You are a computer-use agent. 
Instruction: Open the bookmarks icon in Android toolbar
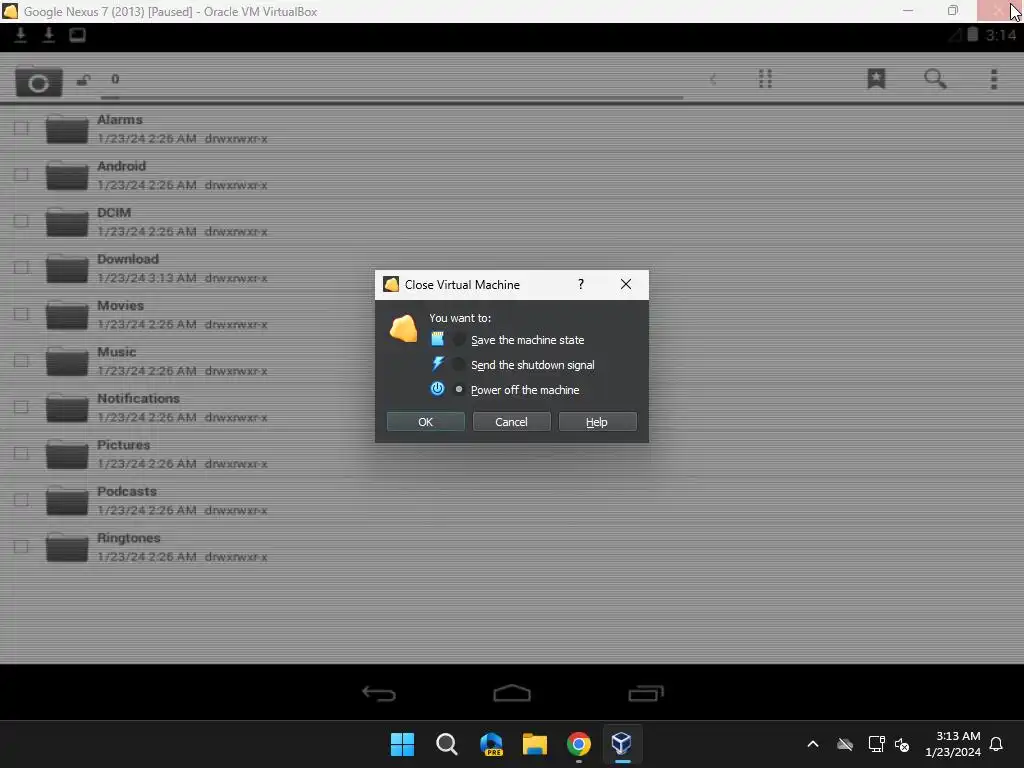point(876,79)
